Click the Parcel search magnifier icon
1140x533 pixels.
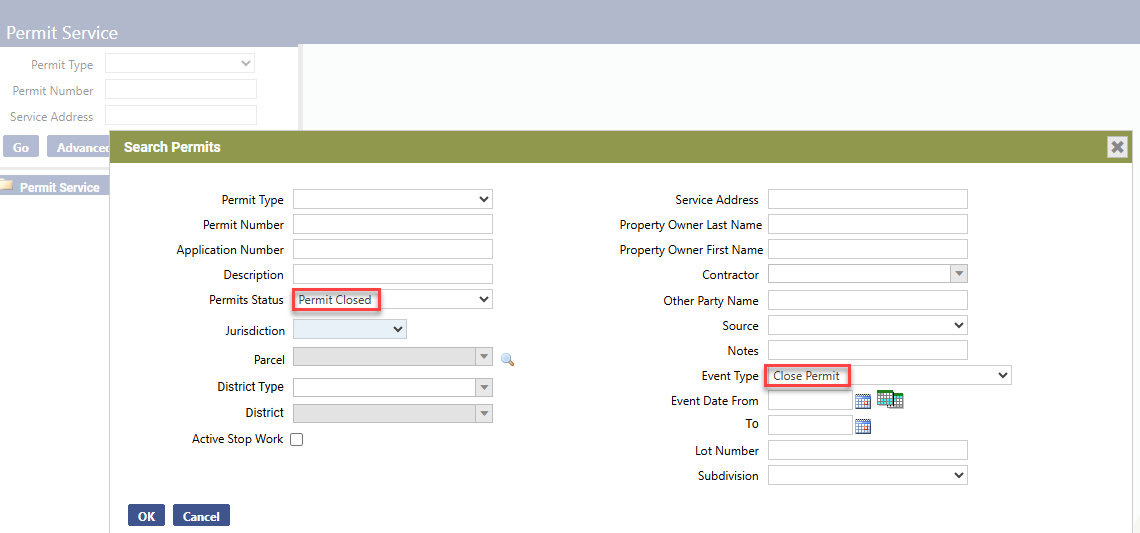[x=507, y=360]
